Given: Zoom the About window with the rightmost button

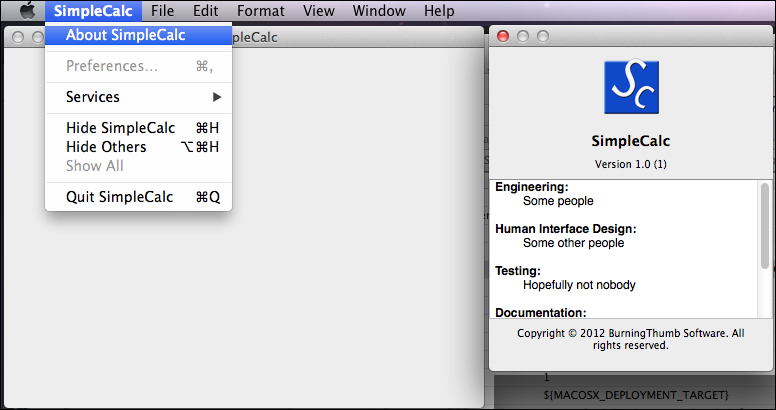Looking at the screenshot, I should coord(543,37).
